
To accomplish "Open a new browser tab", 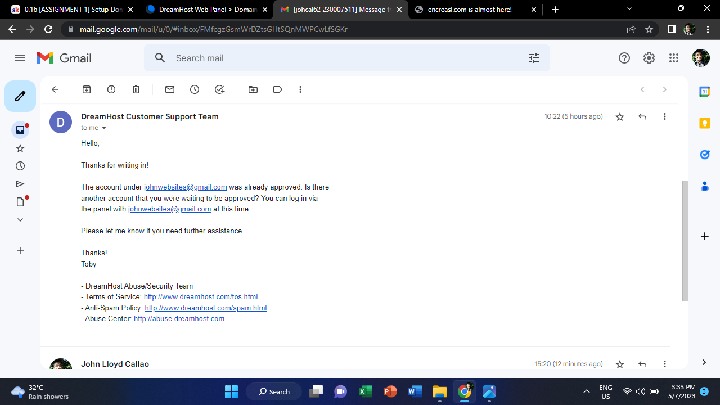I will click(x=555, y=9).
